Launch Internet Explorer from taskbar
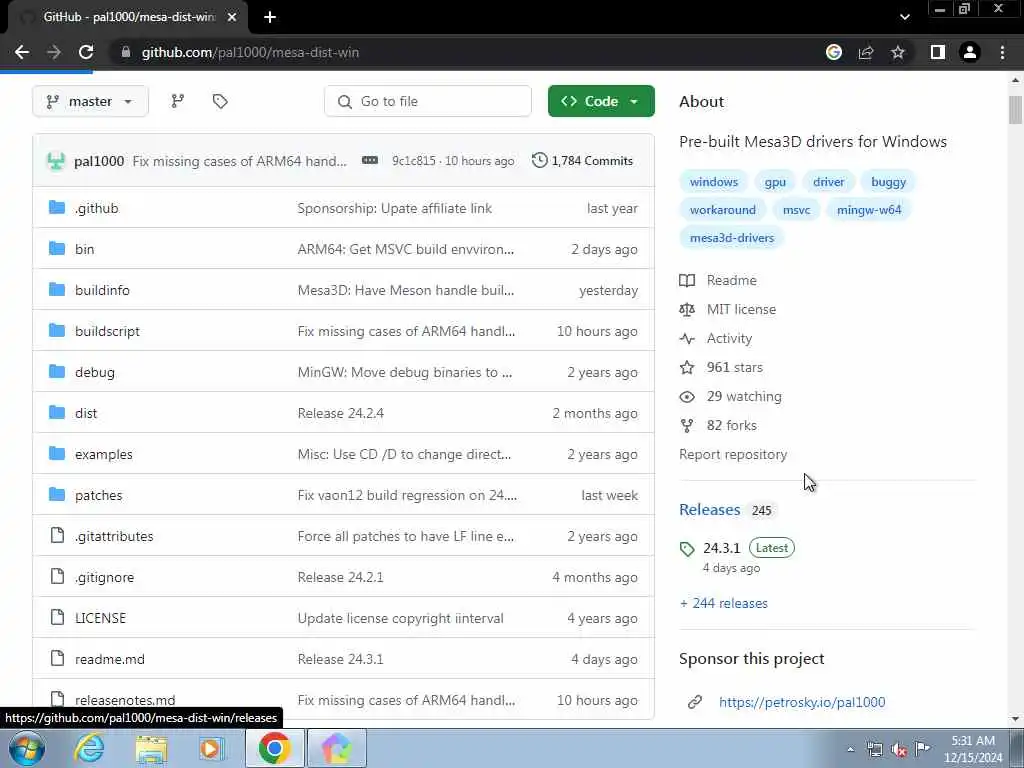Viewport: 1024px width, 768px height. pyautogui.click(x=89, y=748)
